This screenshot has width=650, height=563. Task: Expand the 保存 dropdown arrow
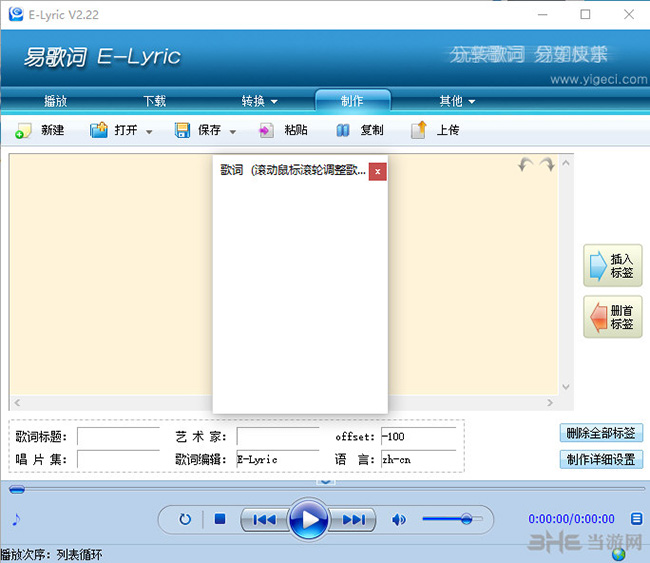click(233, 132)
